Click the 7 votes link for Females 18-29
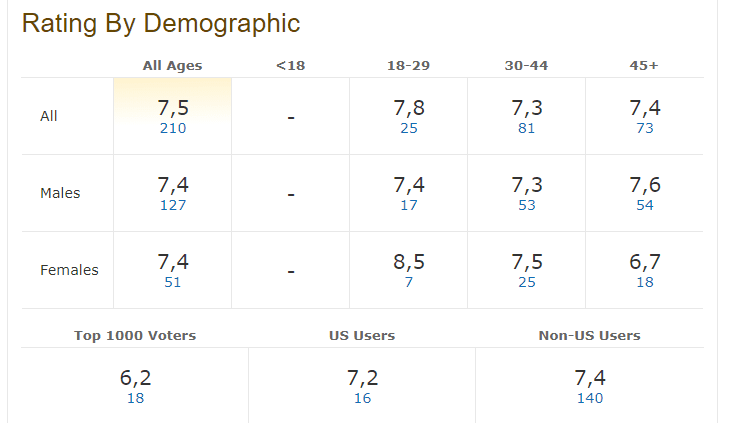Image resolution: width=737 pixels, height=423 pixels. 409,282
